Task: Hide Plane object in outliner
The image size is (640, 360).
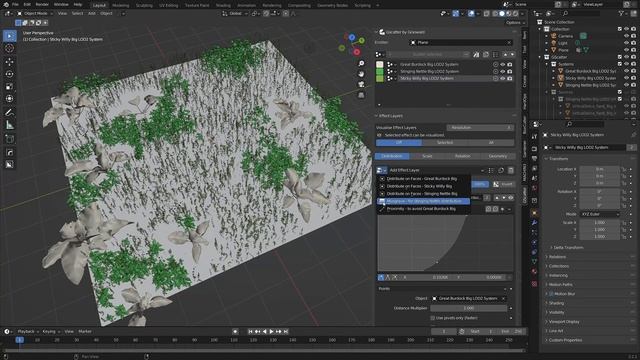Action: point(626,50)
